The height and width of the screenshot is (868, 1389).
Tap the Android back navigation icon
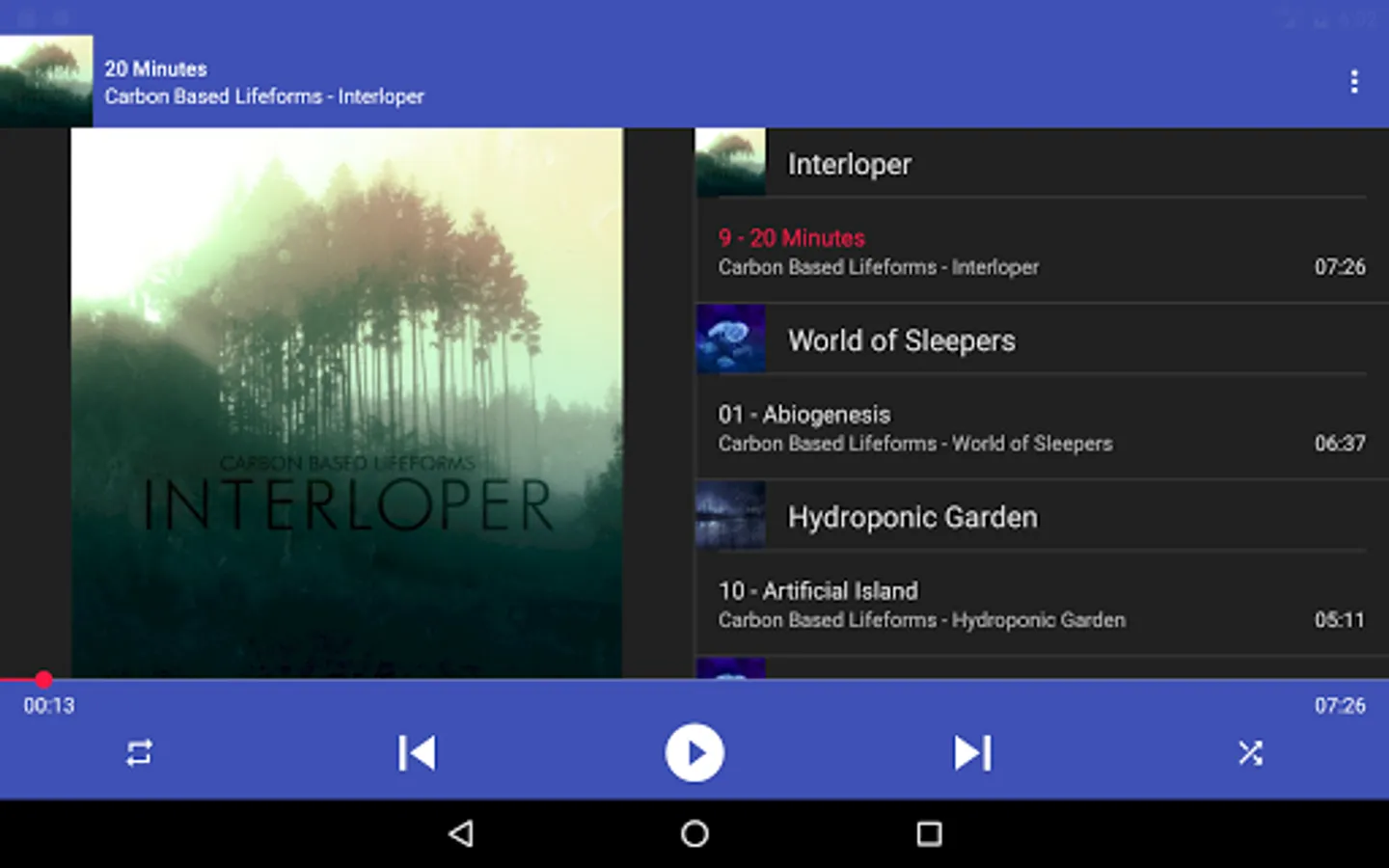pos(461,833)
